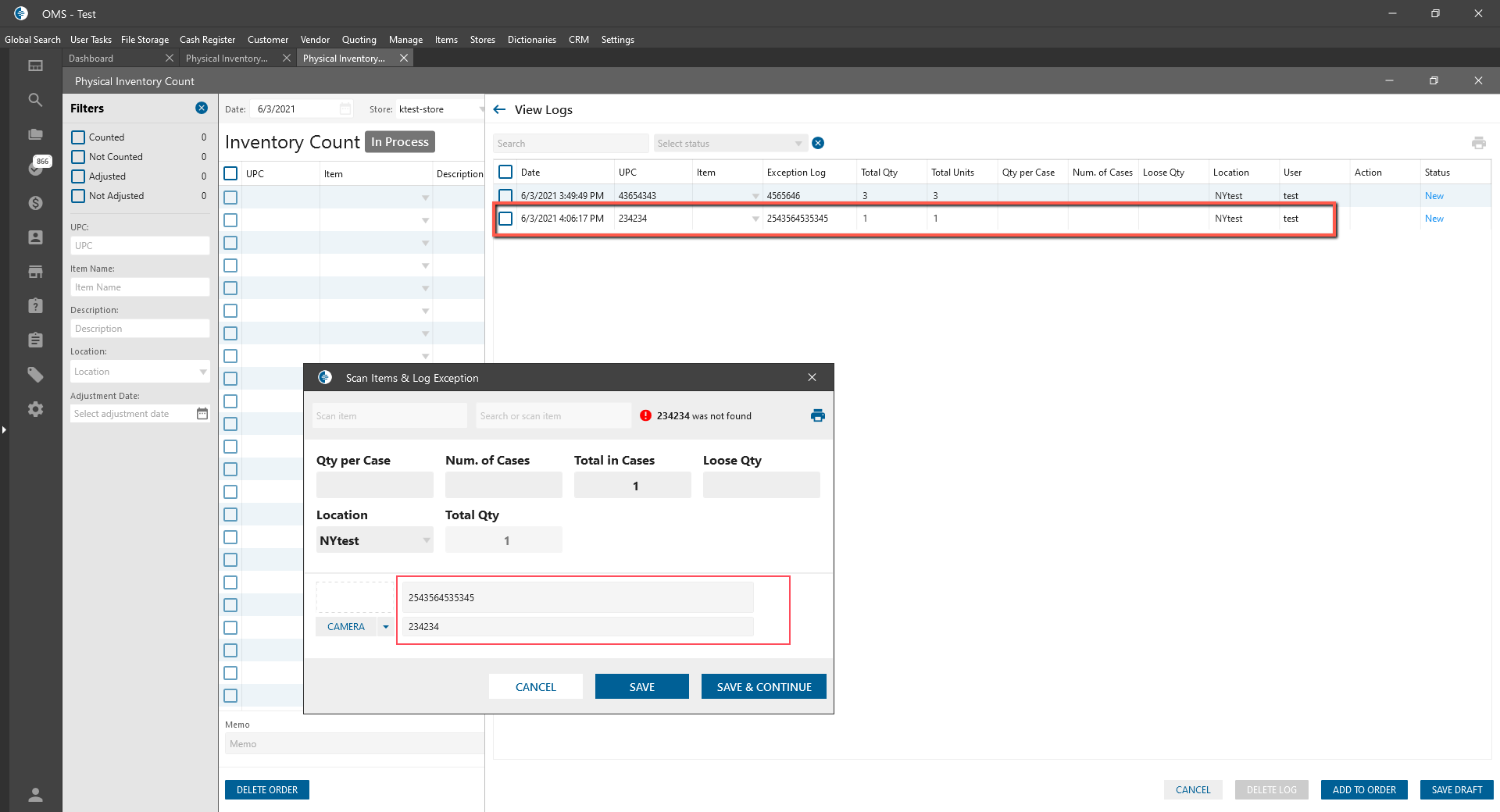Clear the status filter in View Logs
Screen dimensions: 1500x812
coord(818,143)
